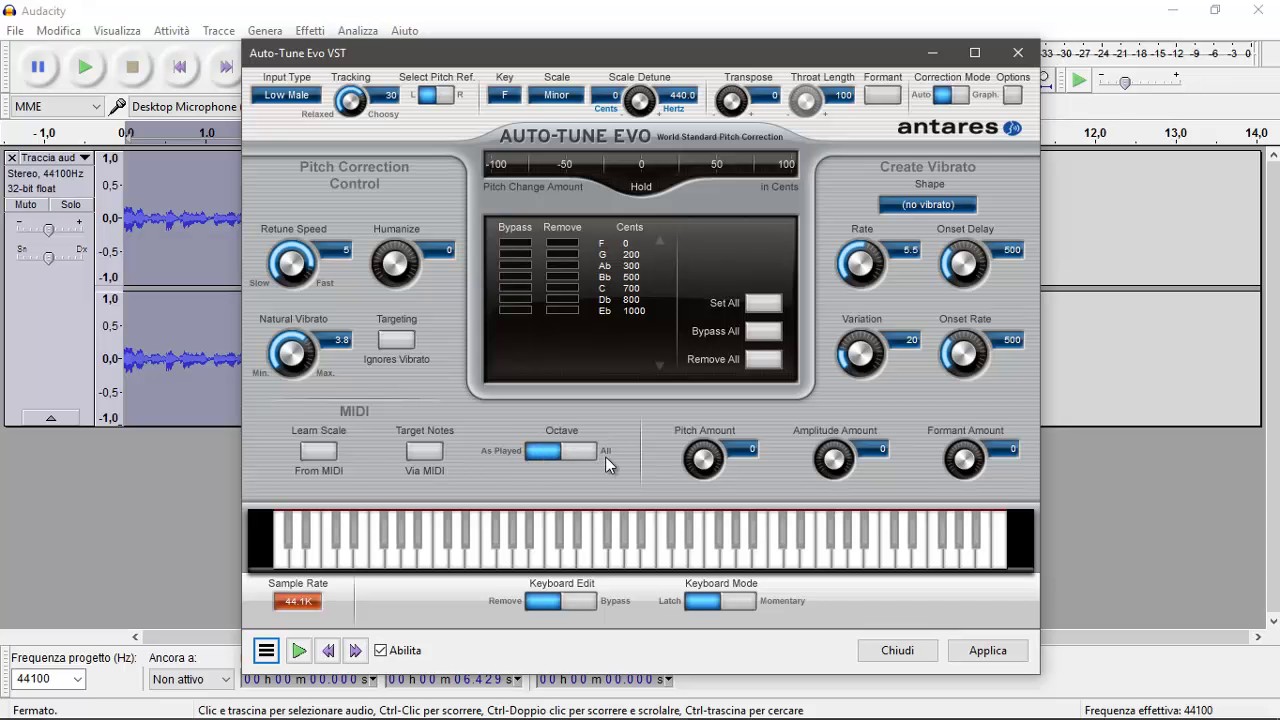Open the Modifica menu
Viewport: 1280px width, 720px height.
pyautogui.click(x=58, y=31)
